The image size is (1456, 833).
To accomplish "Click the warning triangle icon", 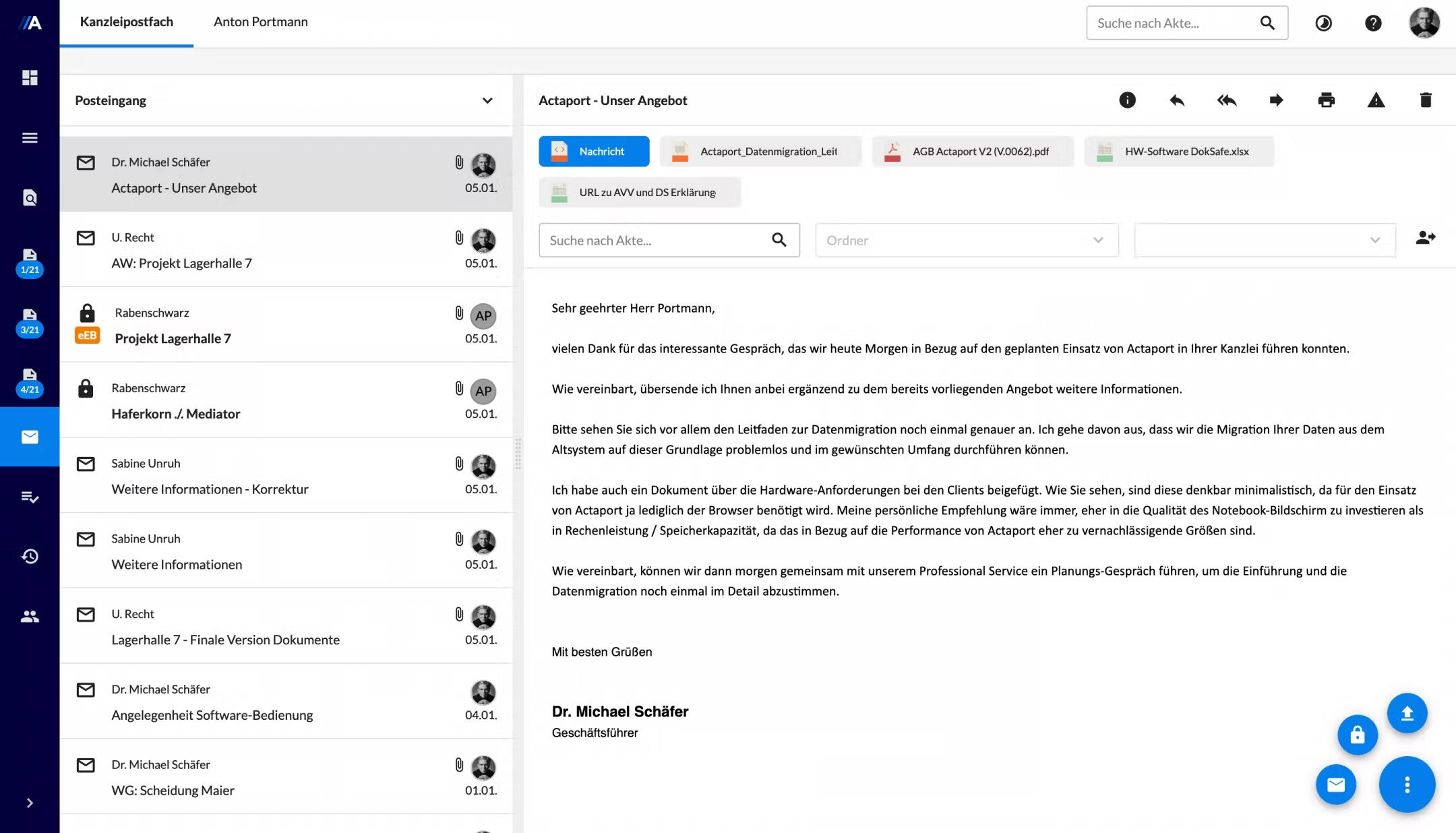I will [x=1376, y=100].
